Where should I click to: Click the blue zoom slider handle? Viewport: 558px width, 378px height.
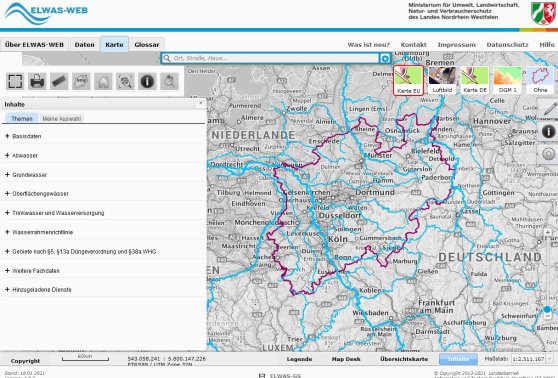coord(547,310)
